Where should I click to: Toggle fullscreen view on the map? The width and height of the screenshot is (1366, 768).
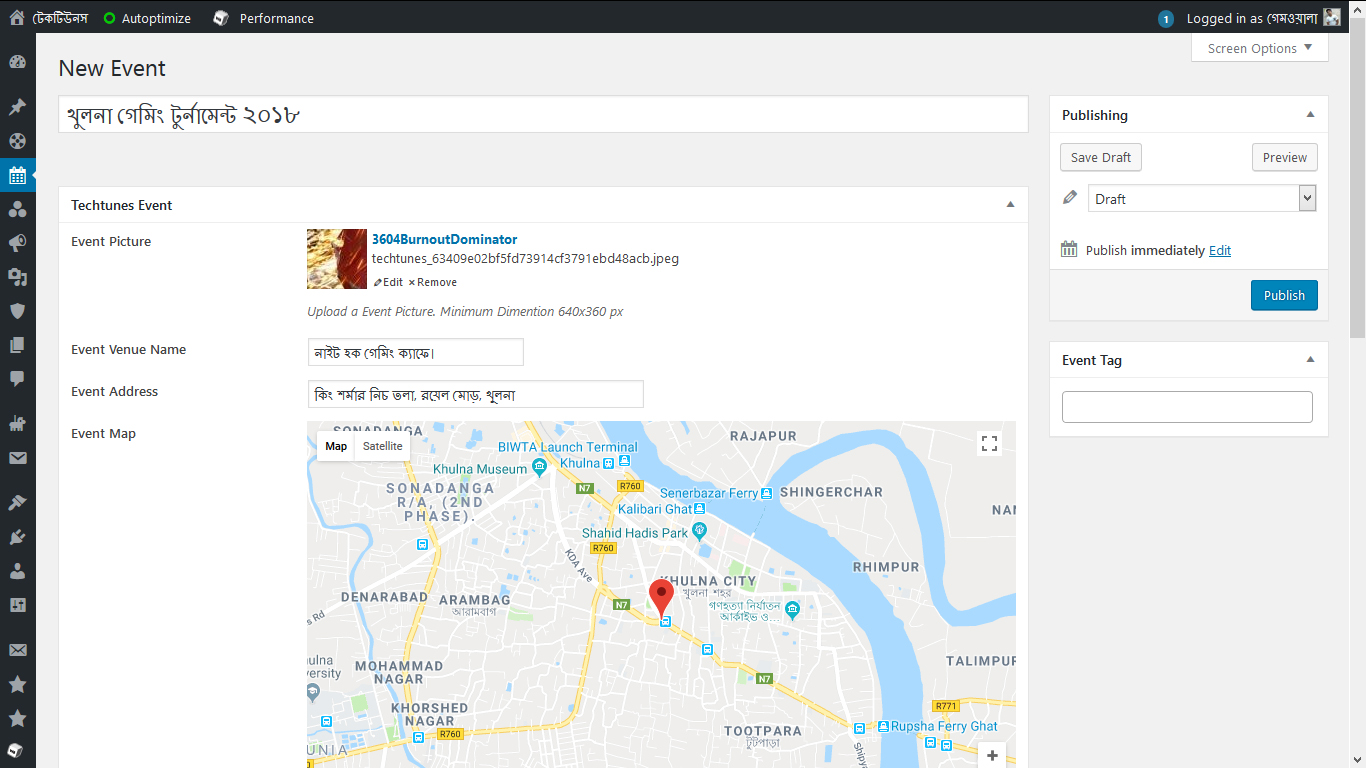990,444
